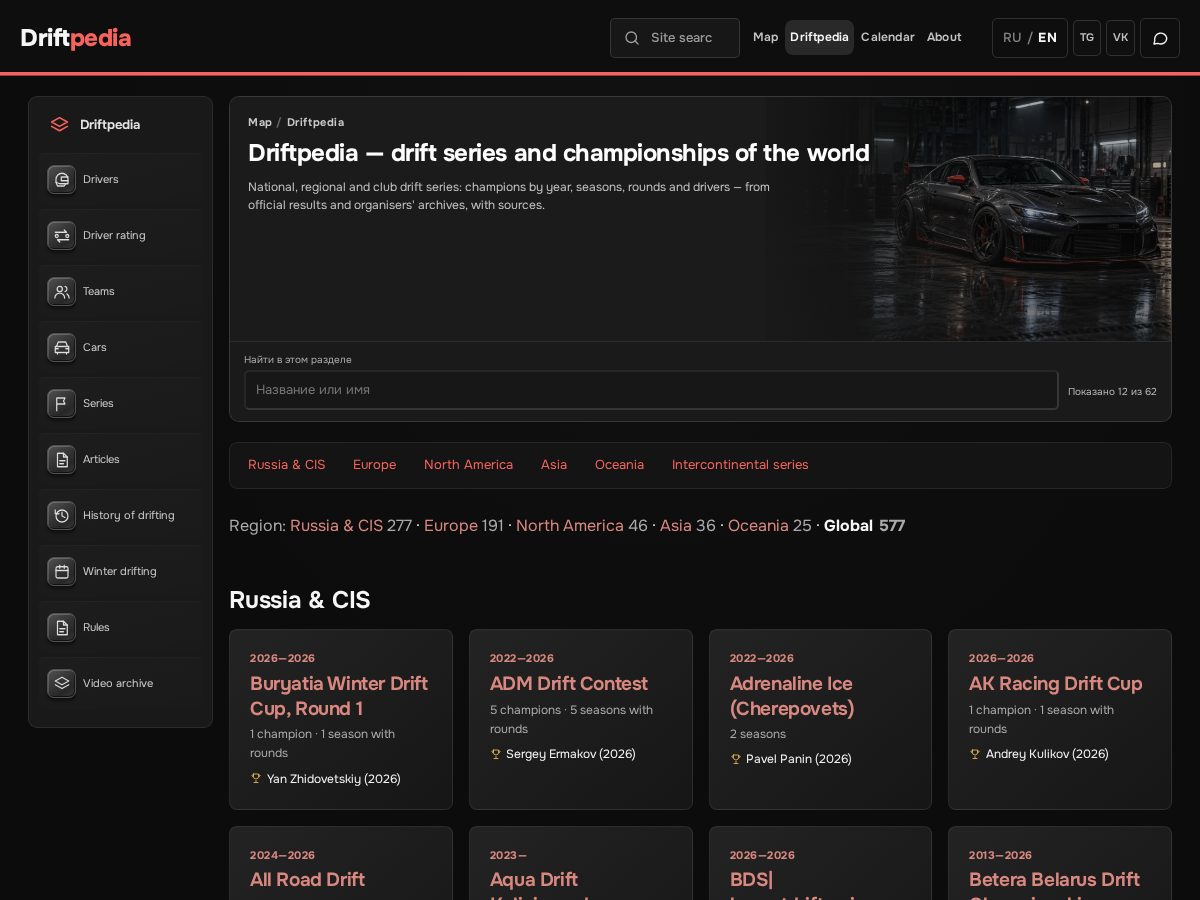
Task: Click the Drivers icon in sidebar
Action: (62, 180)
